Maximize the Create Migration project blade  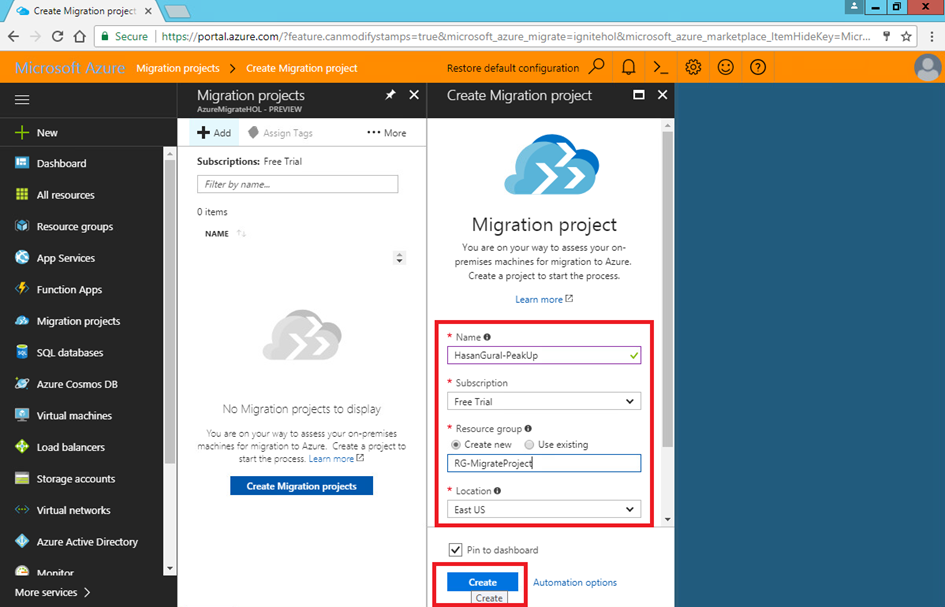click(x=638, y=95)
